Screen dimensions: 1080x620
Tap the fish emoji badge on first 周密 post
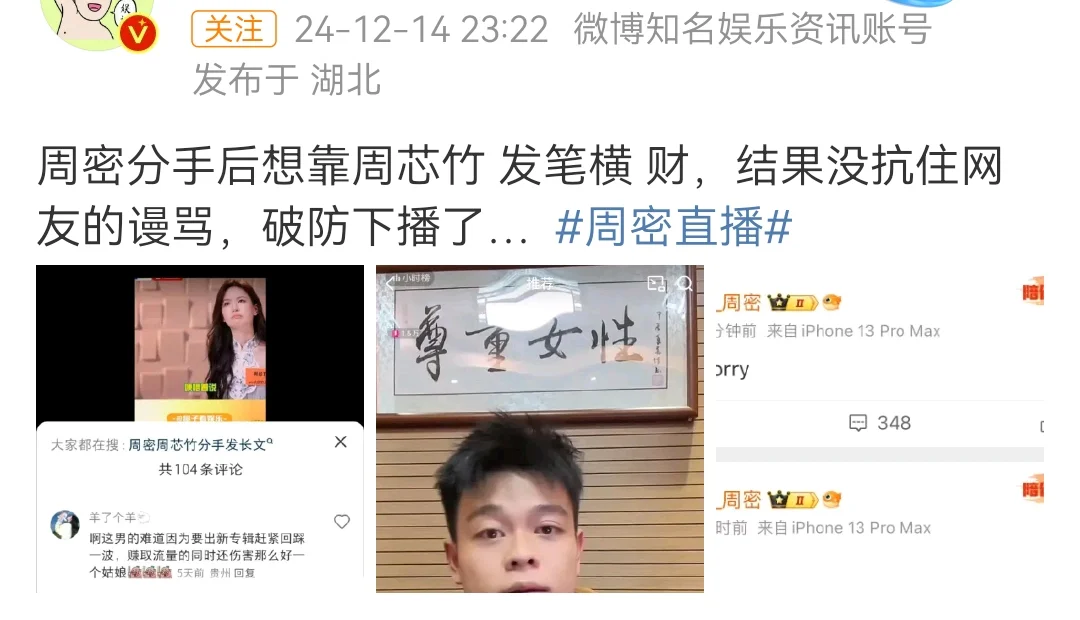point(832,302)
